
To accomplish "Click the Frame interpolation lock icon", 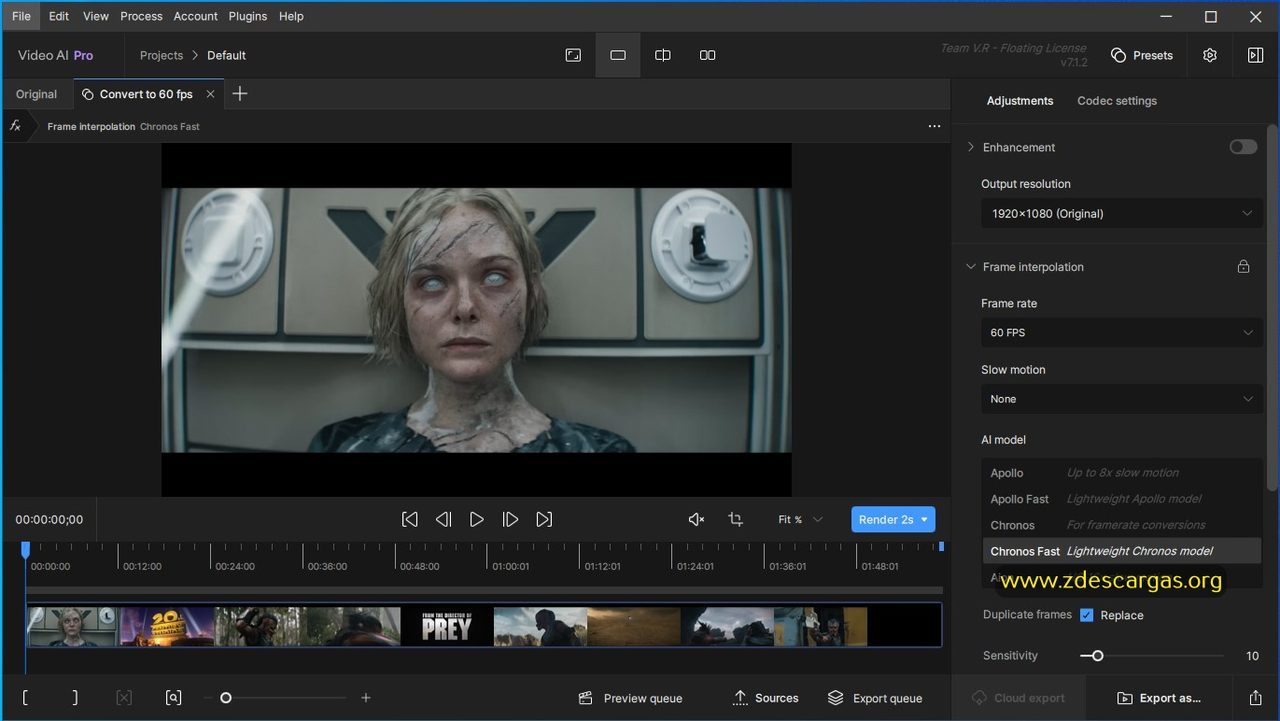I will point(1244,267).
